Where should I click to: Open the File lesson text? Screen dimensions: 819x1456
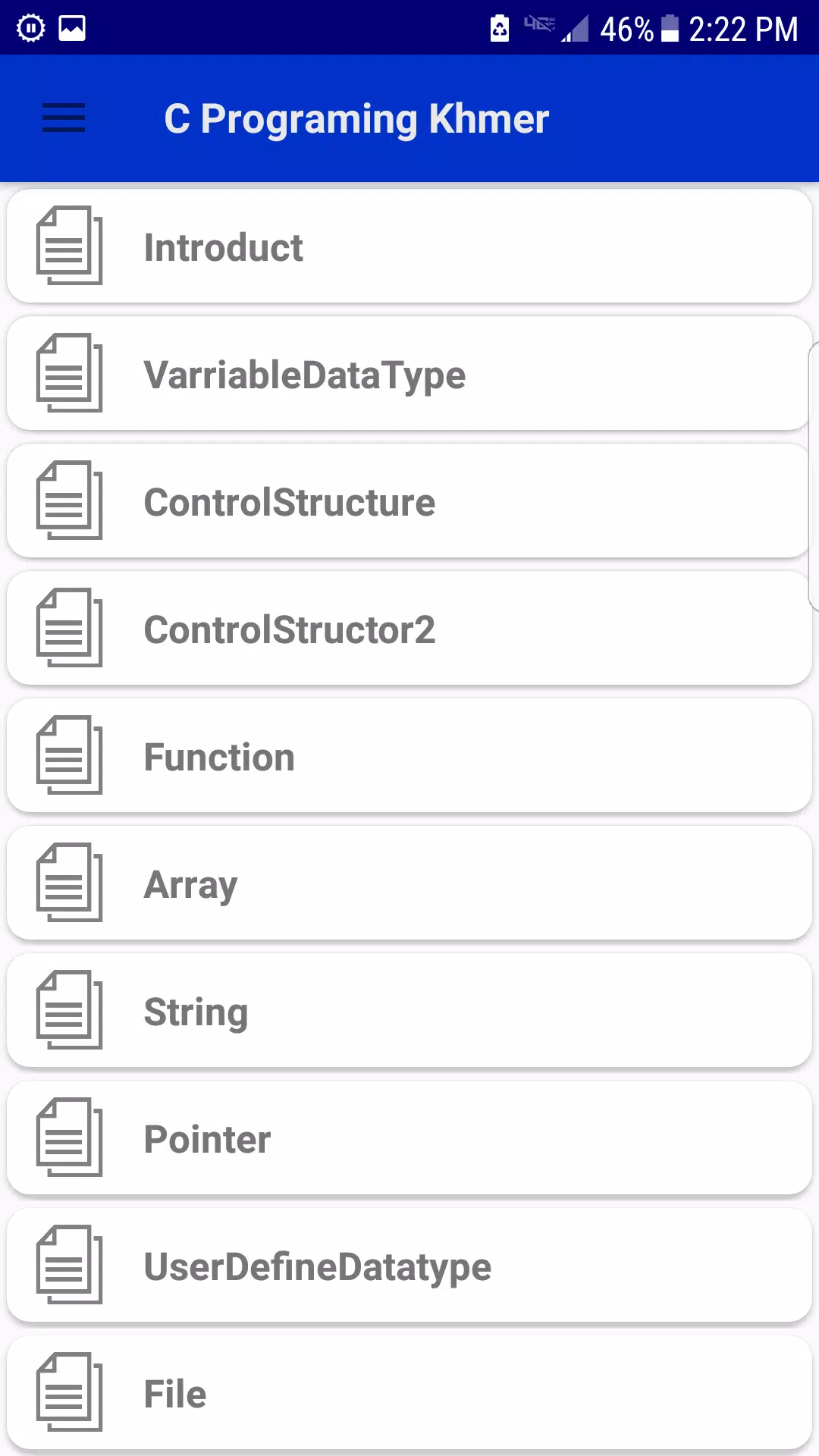coord(175,1394)
